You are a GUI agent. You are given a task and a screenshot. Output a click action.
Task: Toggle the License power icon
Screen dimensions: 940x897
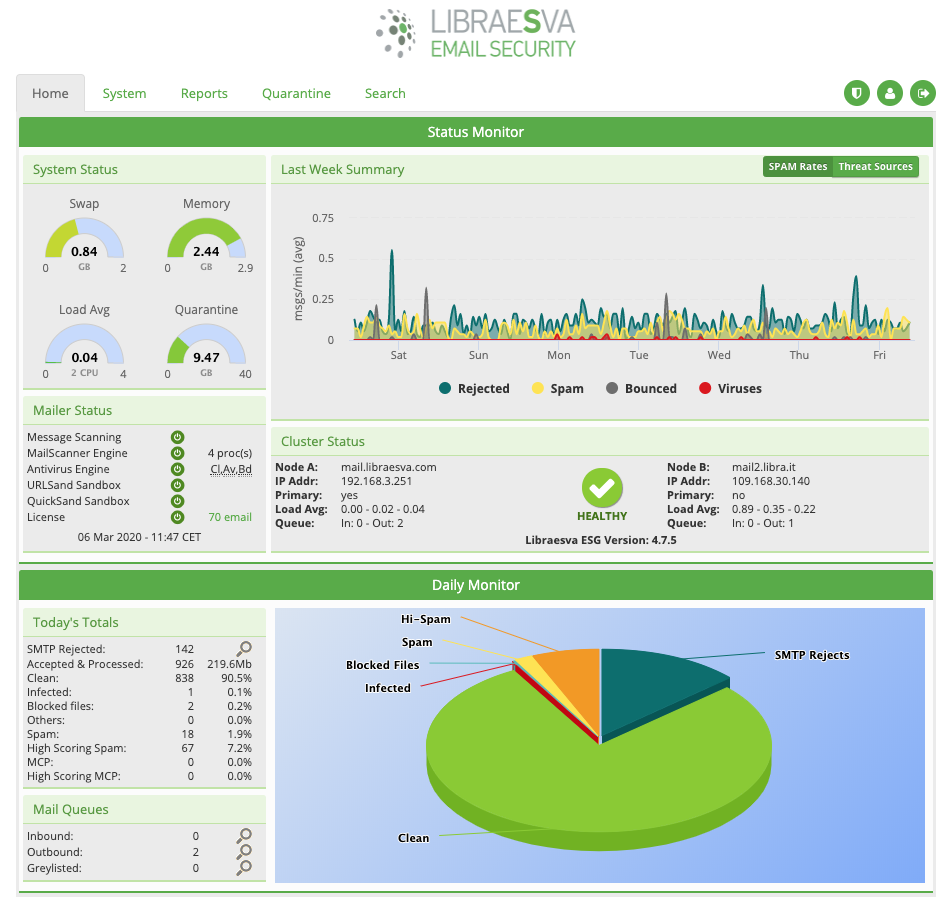pos(177,517)
